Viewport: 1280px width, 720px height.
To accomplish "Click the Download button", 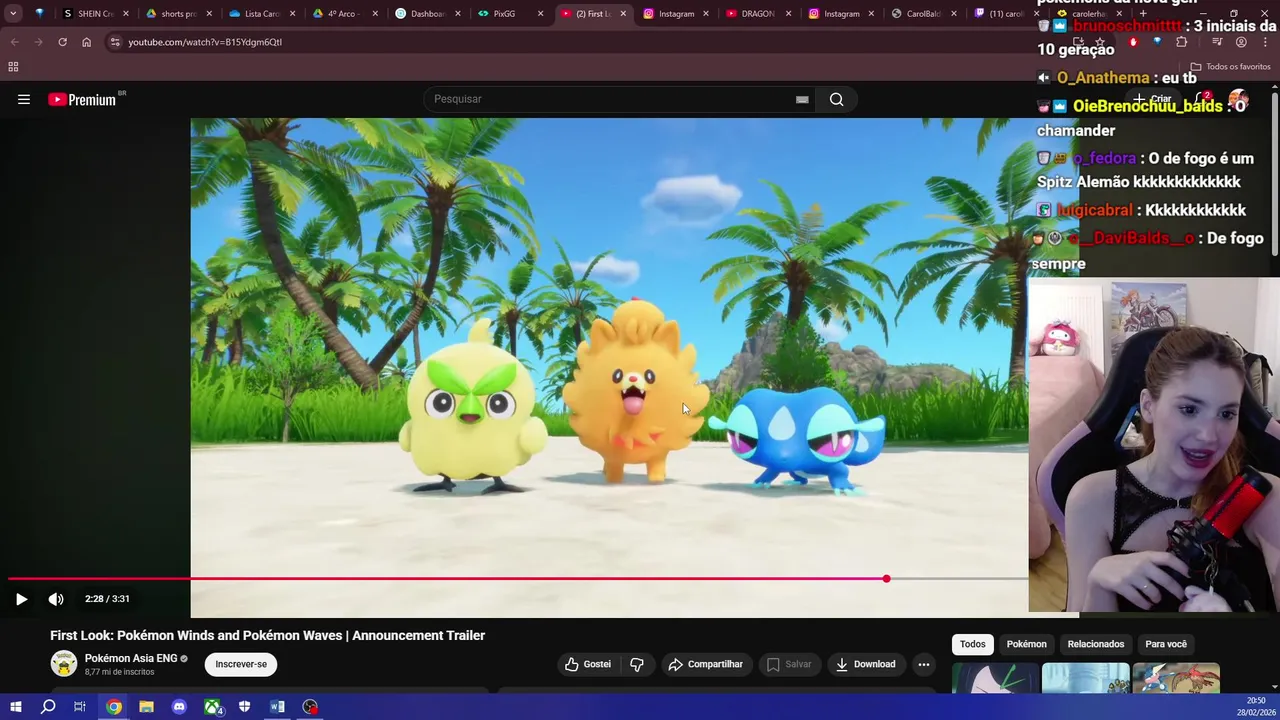I will 865,664.
